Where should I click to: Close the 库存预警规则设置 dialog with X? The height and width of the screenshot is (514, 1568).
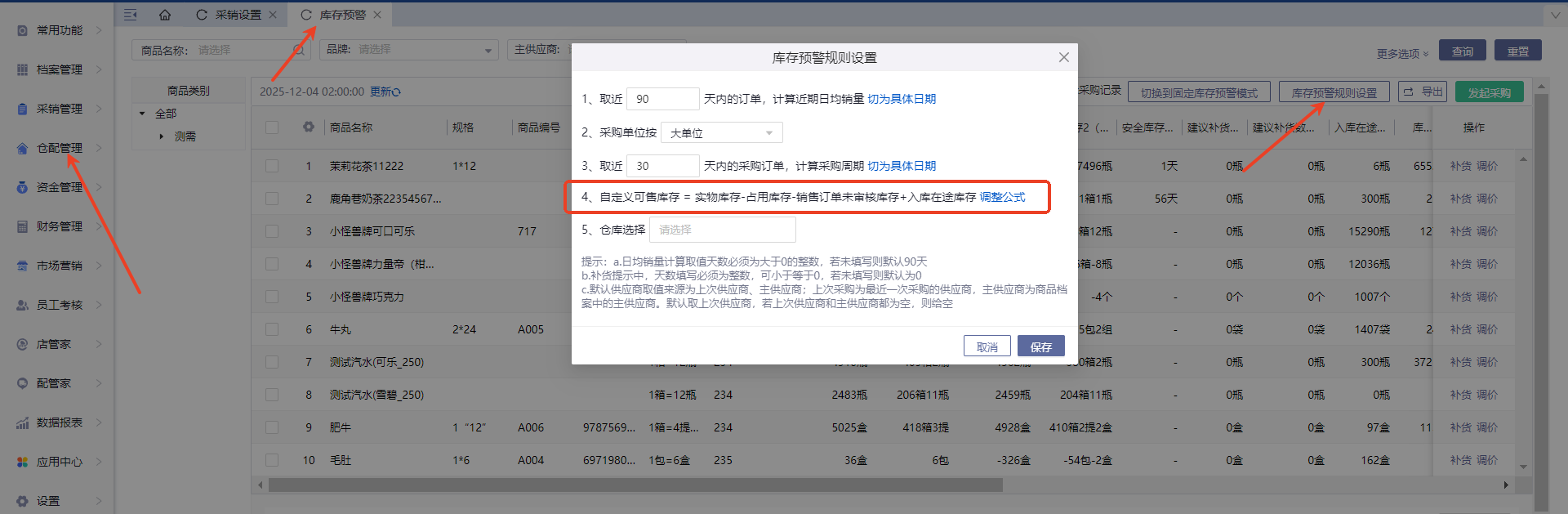(1063, 57)
